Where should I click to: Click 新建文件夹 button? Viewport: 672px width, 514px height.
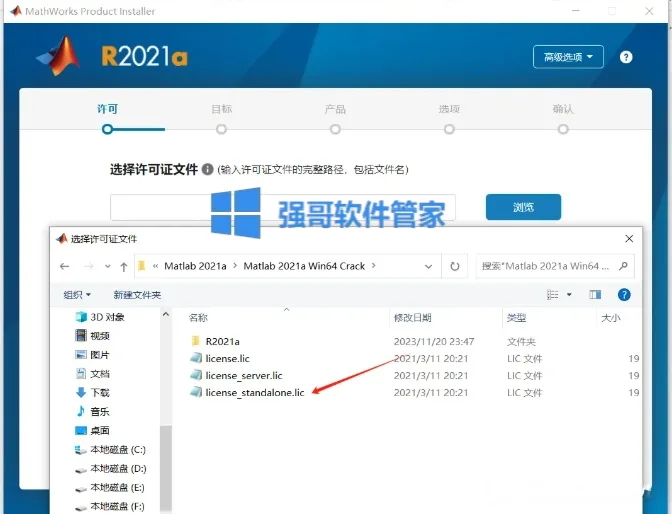[137, 295]
